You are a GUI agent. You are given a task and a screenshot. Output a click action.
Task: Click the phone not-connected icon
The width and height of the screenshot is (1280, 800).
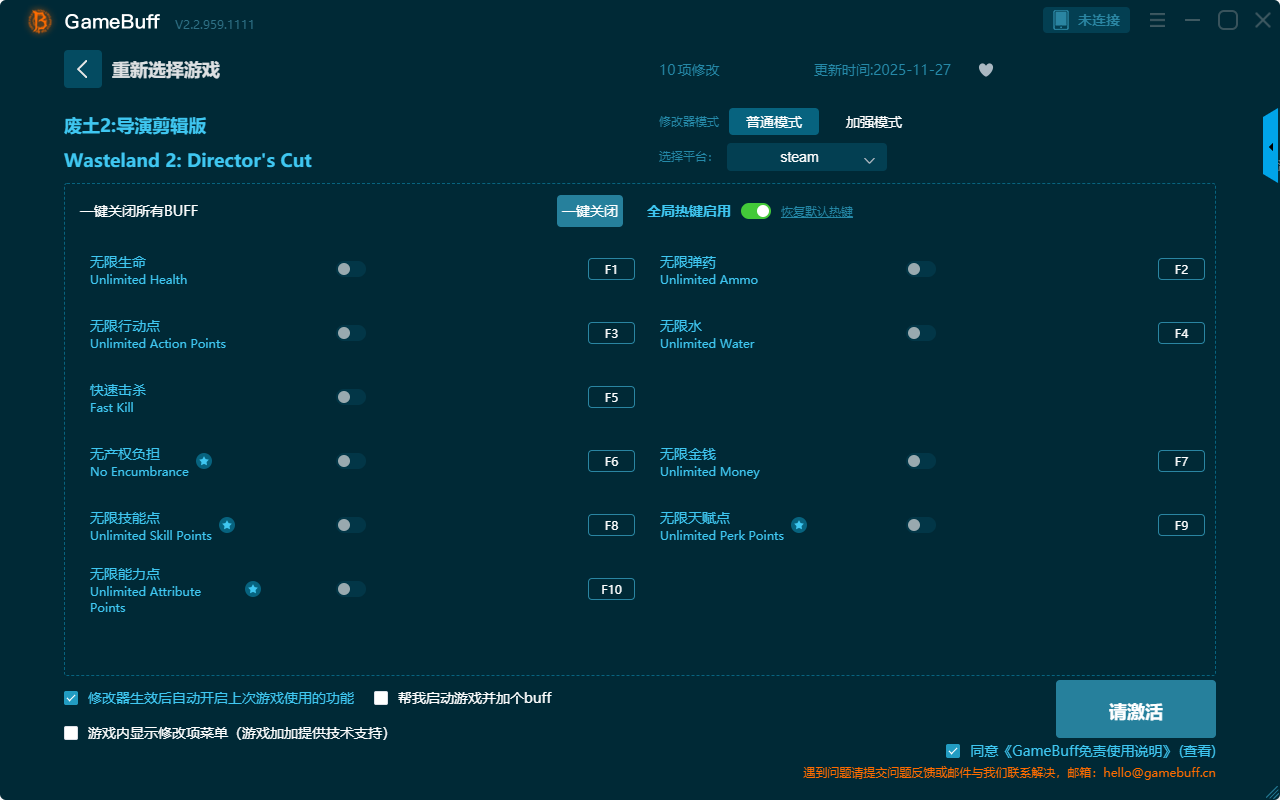(x=1061, y=20)
